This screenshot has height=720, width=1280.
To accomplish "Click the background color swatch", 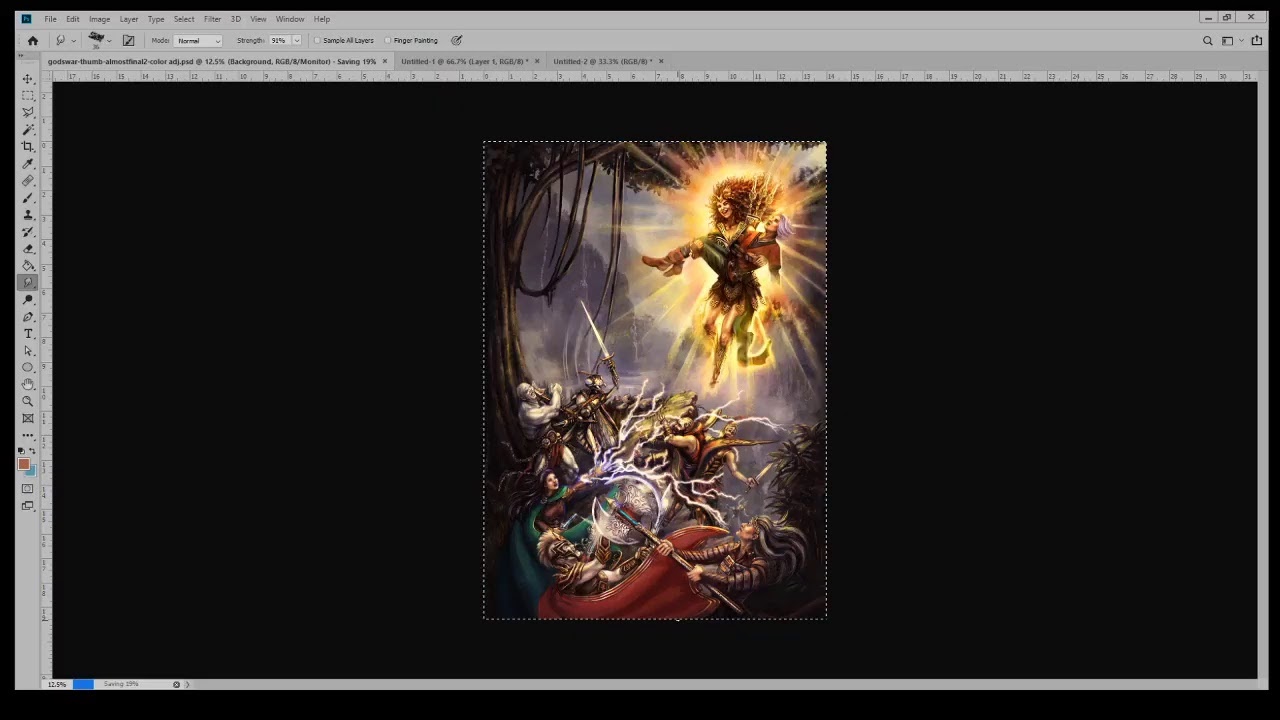I will coord(32,471).
